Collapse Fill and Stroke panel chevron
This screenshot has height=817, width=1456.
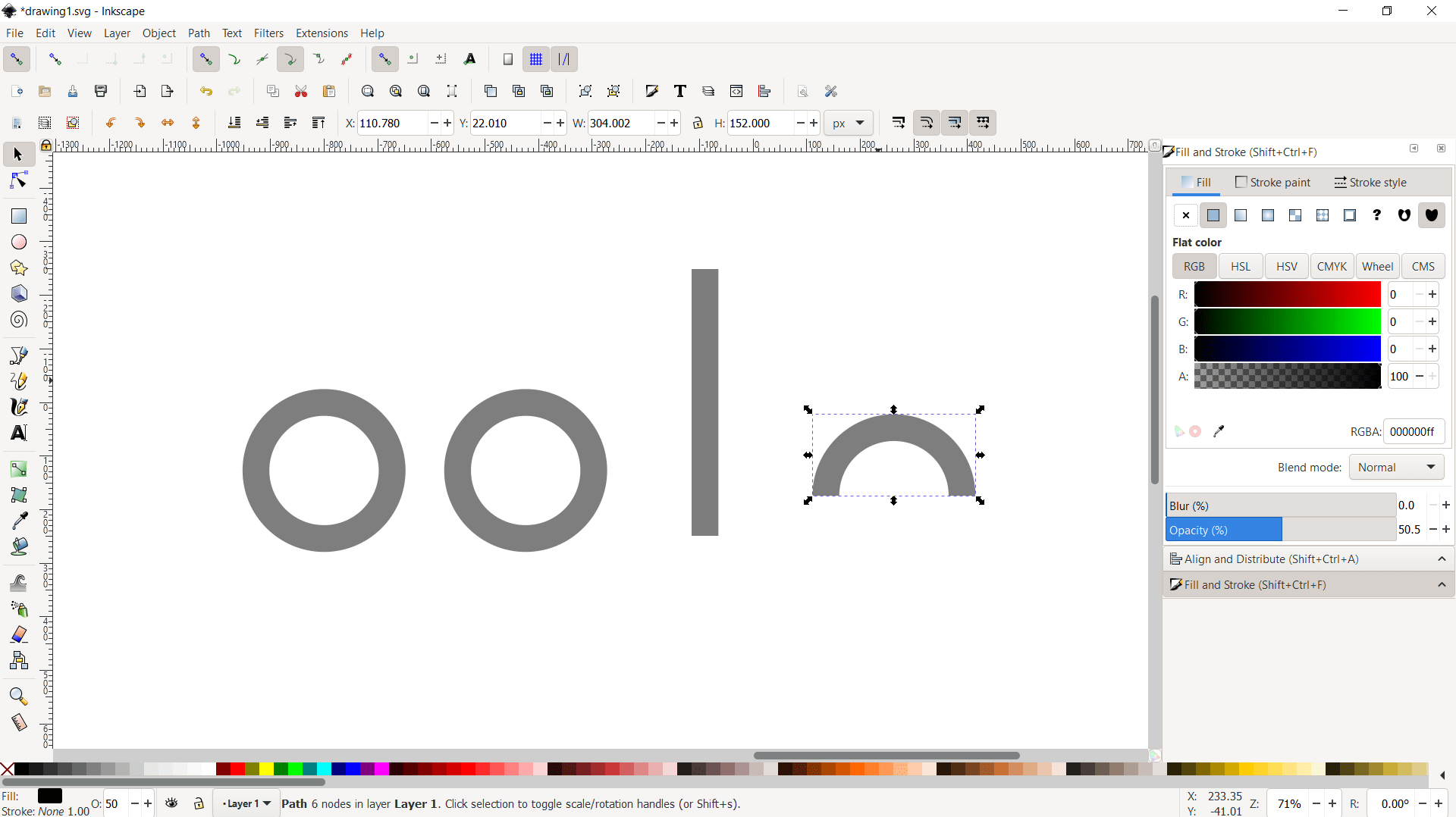coord(1442,585)
